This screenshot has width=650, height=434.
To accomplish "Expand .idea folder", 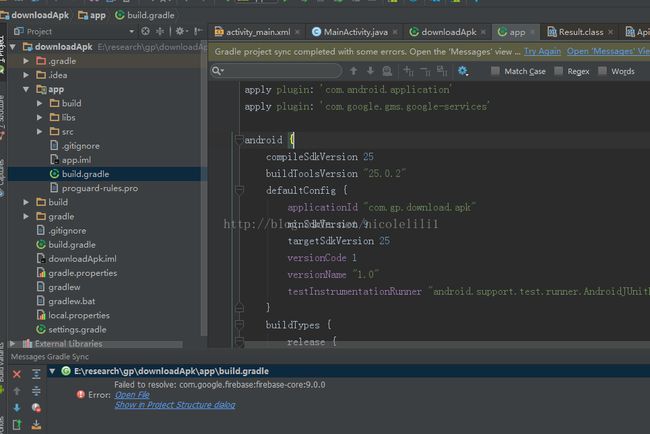I will pyautogui.click(x=26, y=75).
